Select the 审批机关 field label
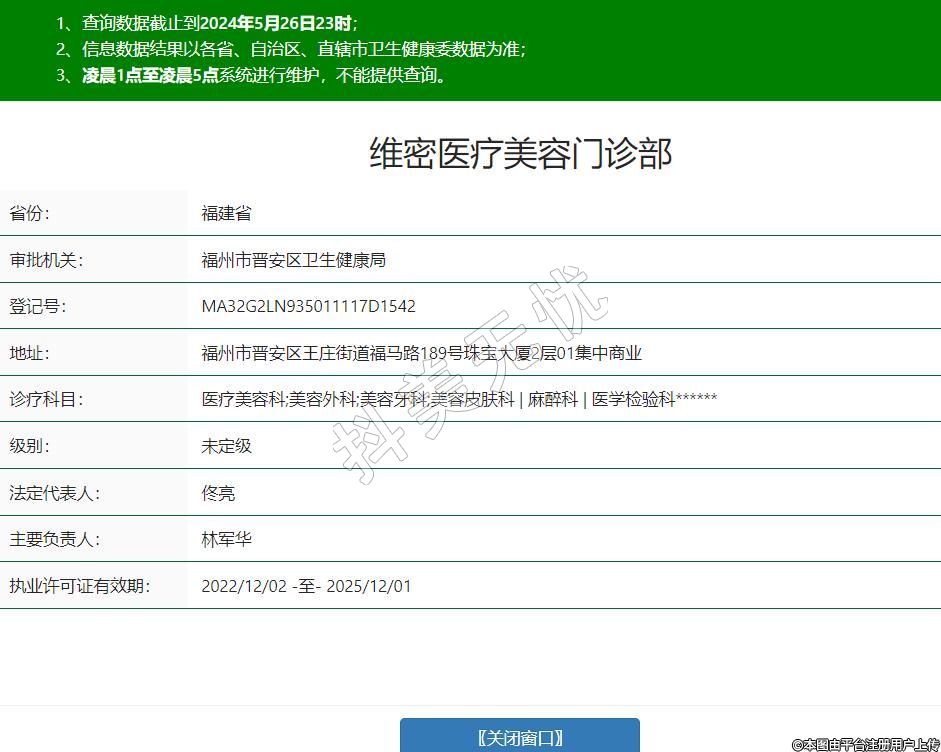Image resolution: width=941 pixels, height=752 pixels. 46,260
